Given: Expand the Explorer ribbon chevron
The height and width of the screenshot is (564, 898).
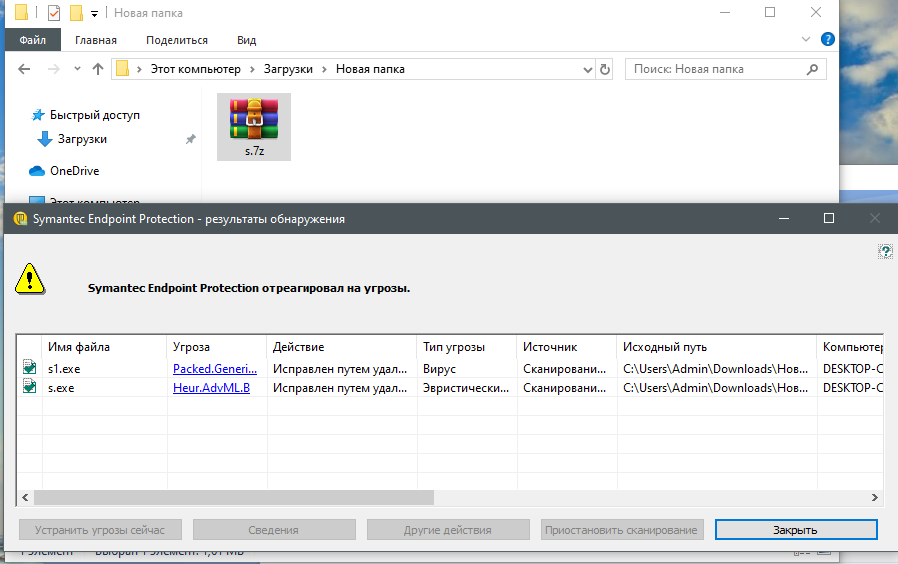Looking at the screenshot, I should tap(806, 39).
